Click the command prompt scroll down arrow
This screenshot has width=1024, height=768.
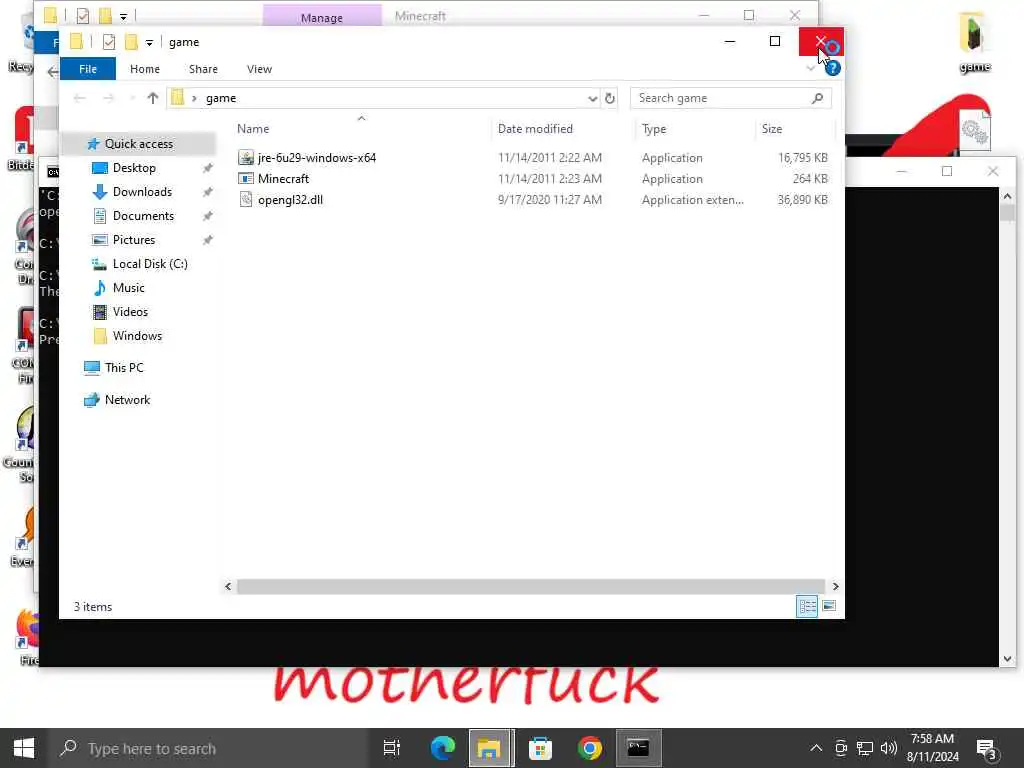[x=1007, y=659]
